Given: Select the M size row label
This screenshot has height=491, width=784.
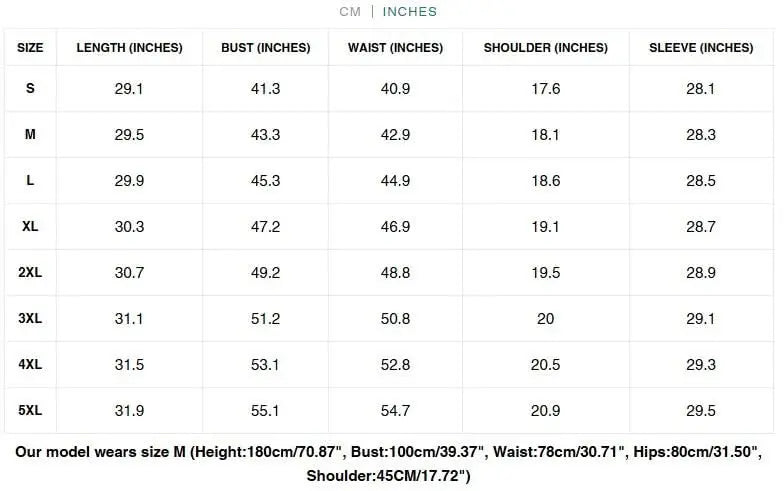Looking at the screenshot, I should [30, 135].
